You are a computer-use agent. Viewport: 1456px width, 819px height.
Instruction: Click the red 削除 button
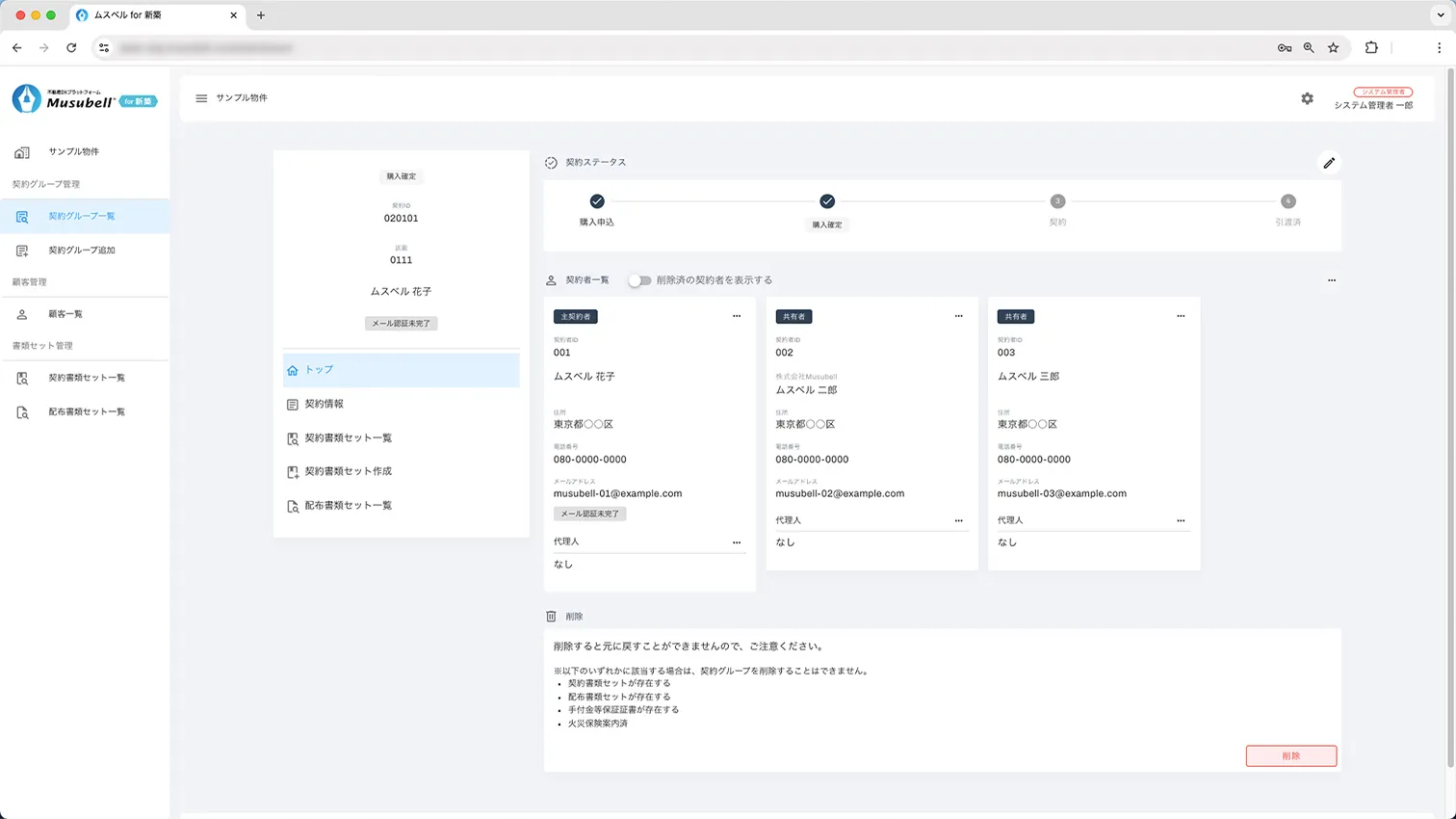click(1290, 756)
